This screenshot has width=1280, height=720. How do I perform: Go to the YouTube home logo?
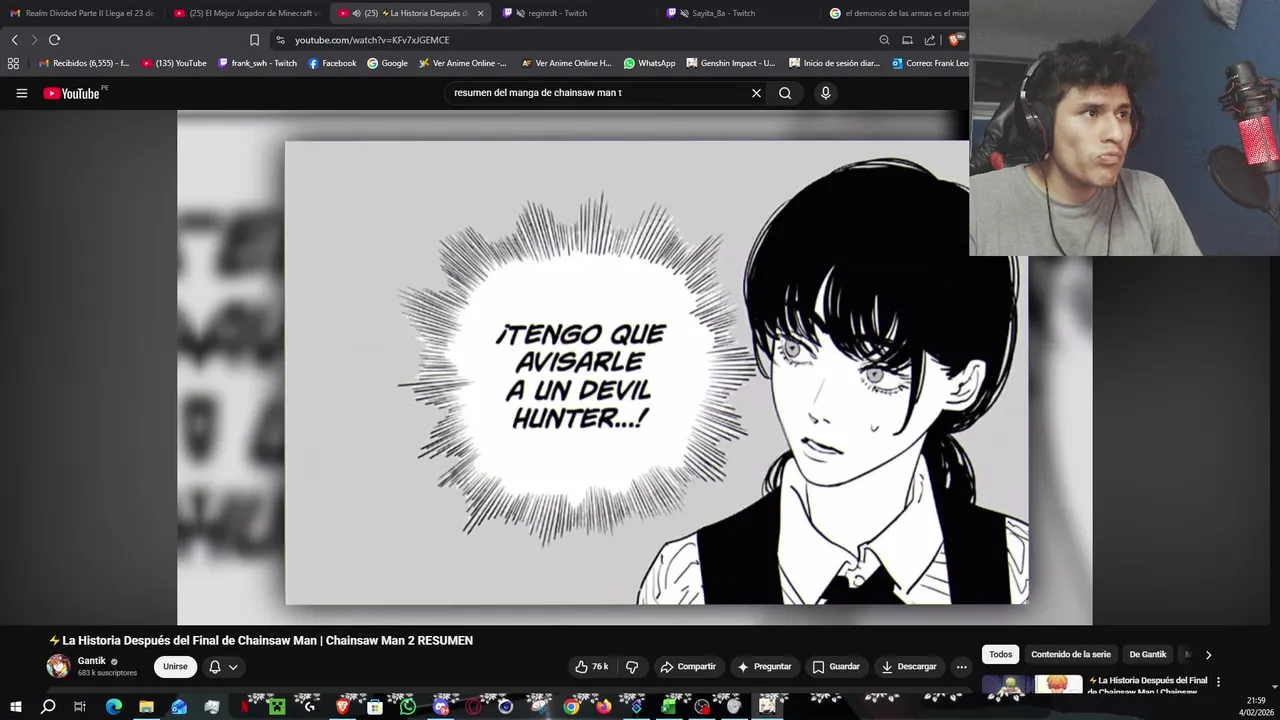tap(71, 93)
